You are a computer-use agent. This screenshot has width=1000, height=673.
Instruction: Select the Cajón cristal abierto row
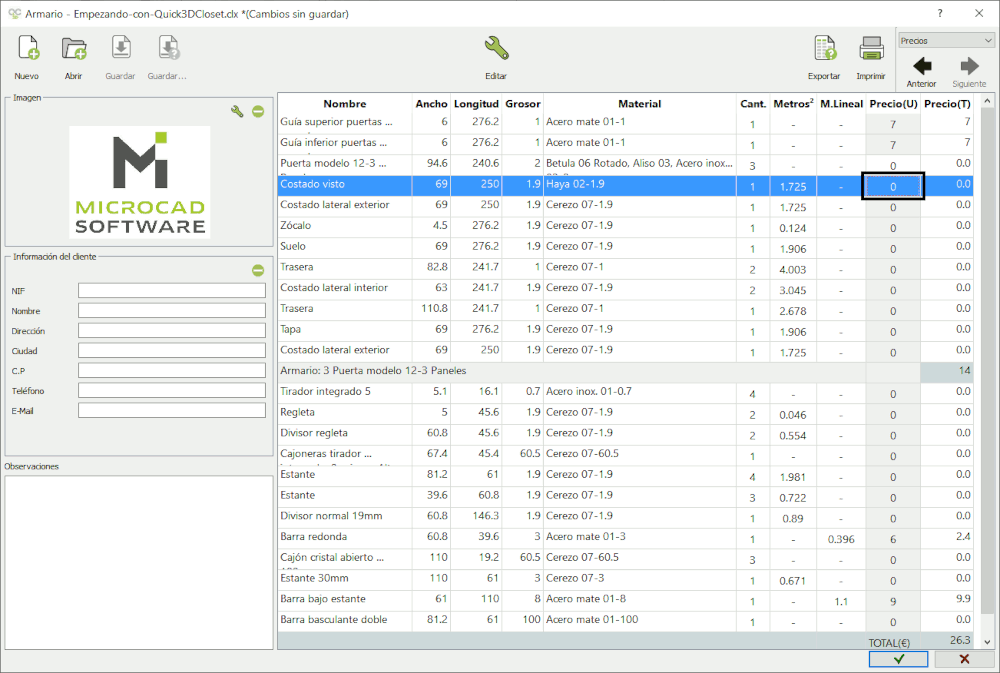coord(626,558)
